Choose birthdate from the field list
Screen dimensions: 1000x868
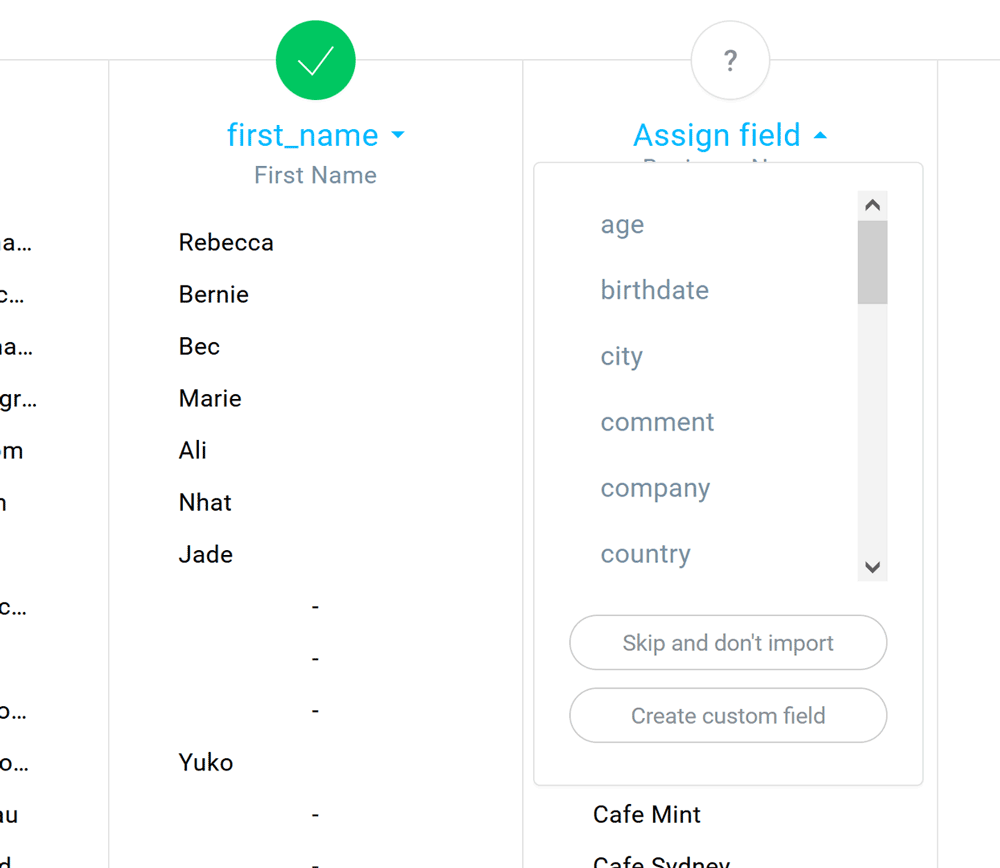654,290
